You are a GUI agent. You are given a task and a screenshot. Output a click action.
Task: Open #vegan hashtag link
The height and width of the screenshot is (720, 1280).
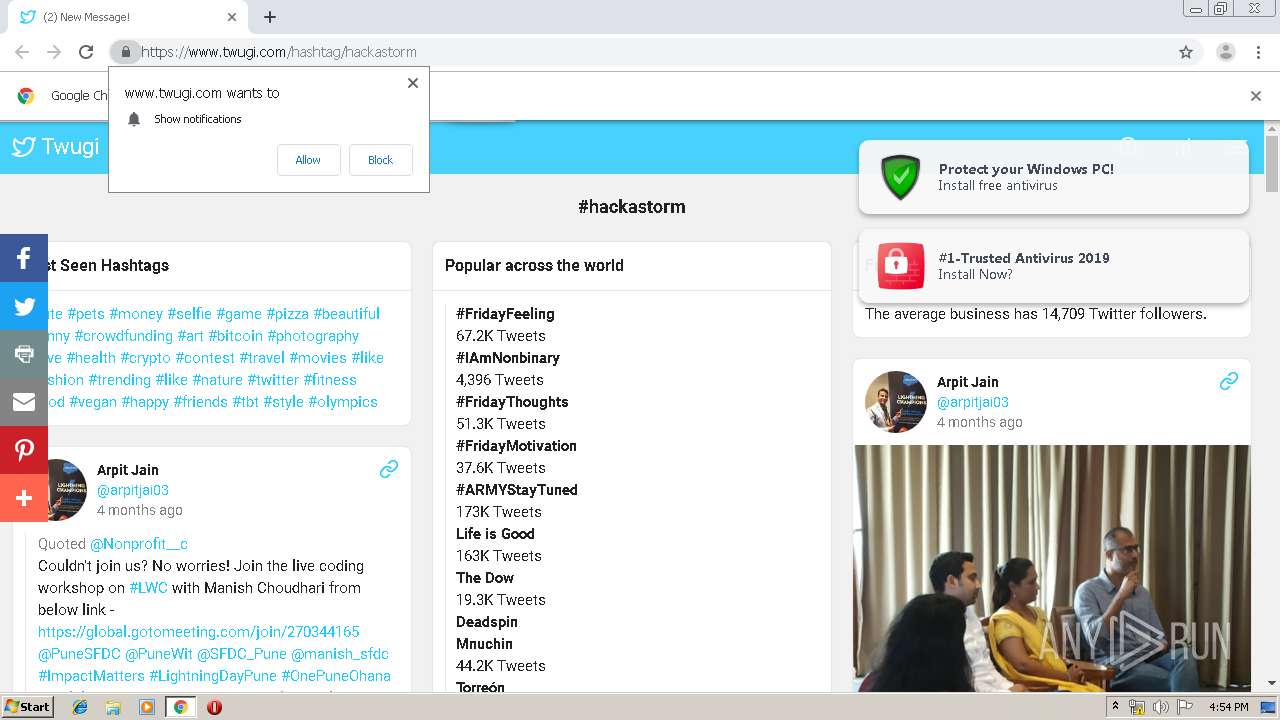(93, 402)
